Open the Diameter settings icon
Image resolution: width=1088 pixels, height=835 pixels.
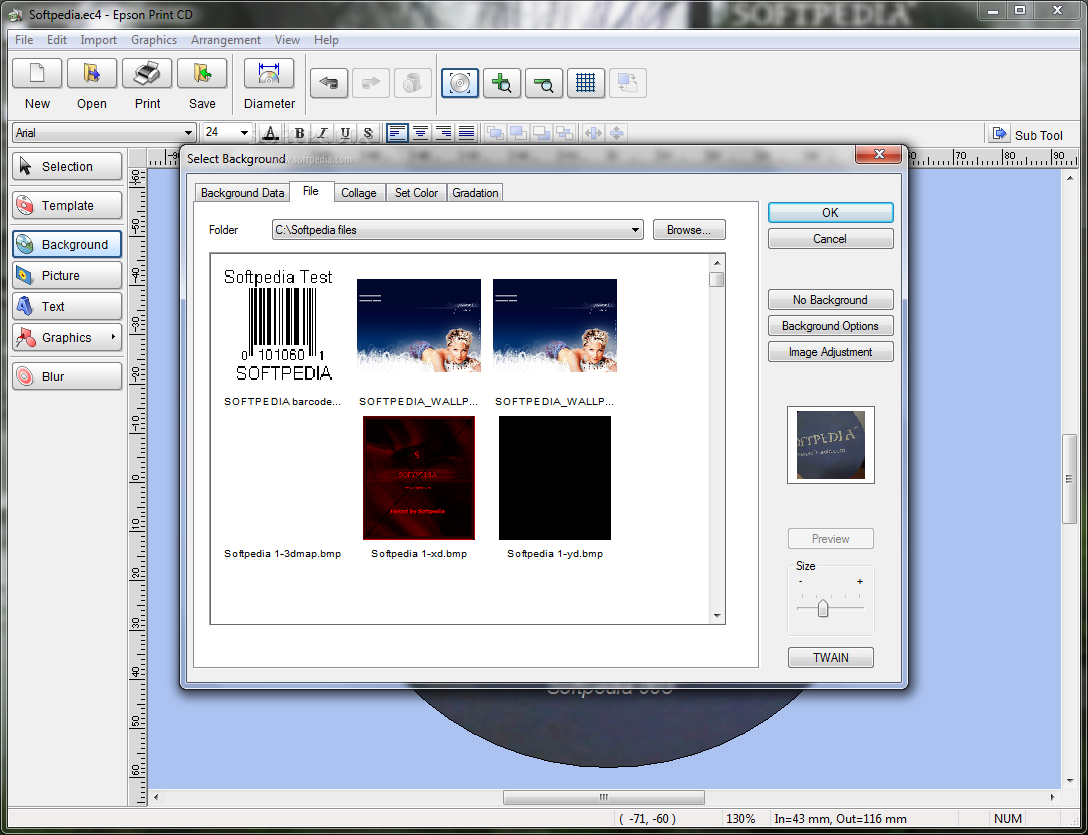(269, 74)
